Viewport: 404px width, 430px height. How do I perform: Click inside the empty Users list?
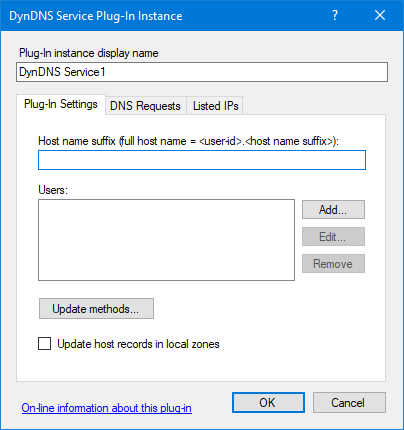tap(166, 240)
